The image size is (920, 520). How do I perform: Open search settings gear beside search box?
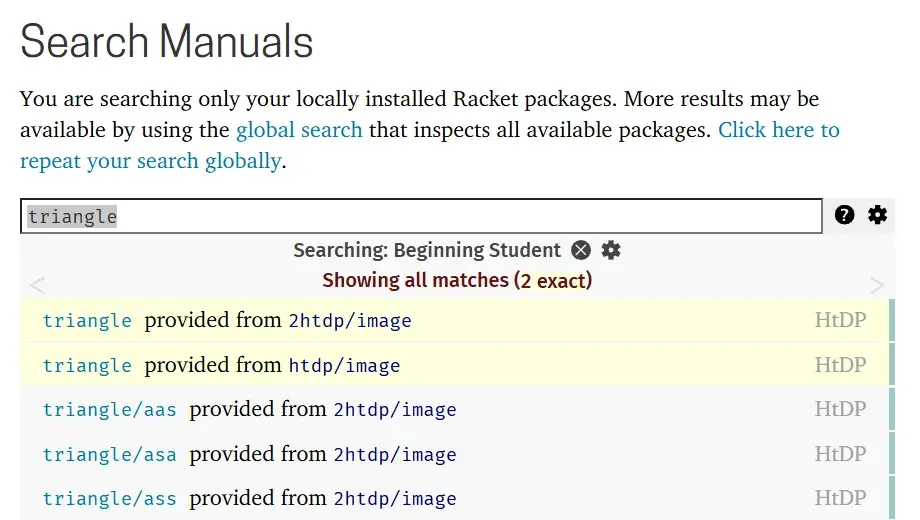pyautogui.click(x=878, y=215)
